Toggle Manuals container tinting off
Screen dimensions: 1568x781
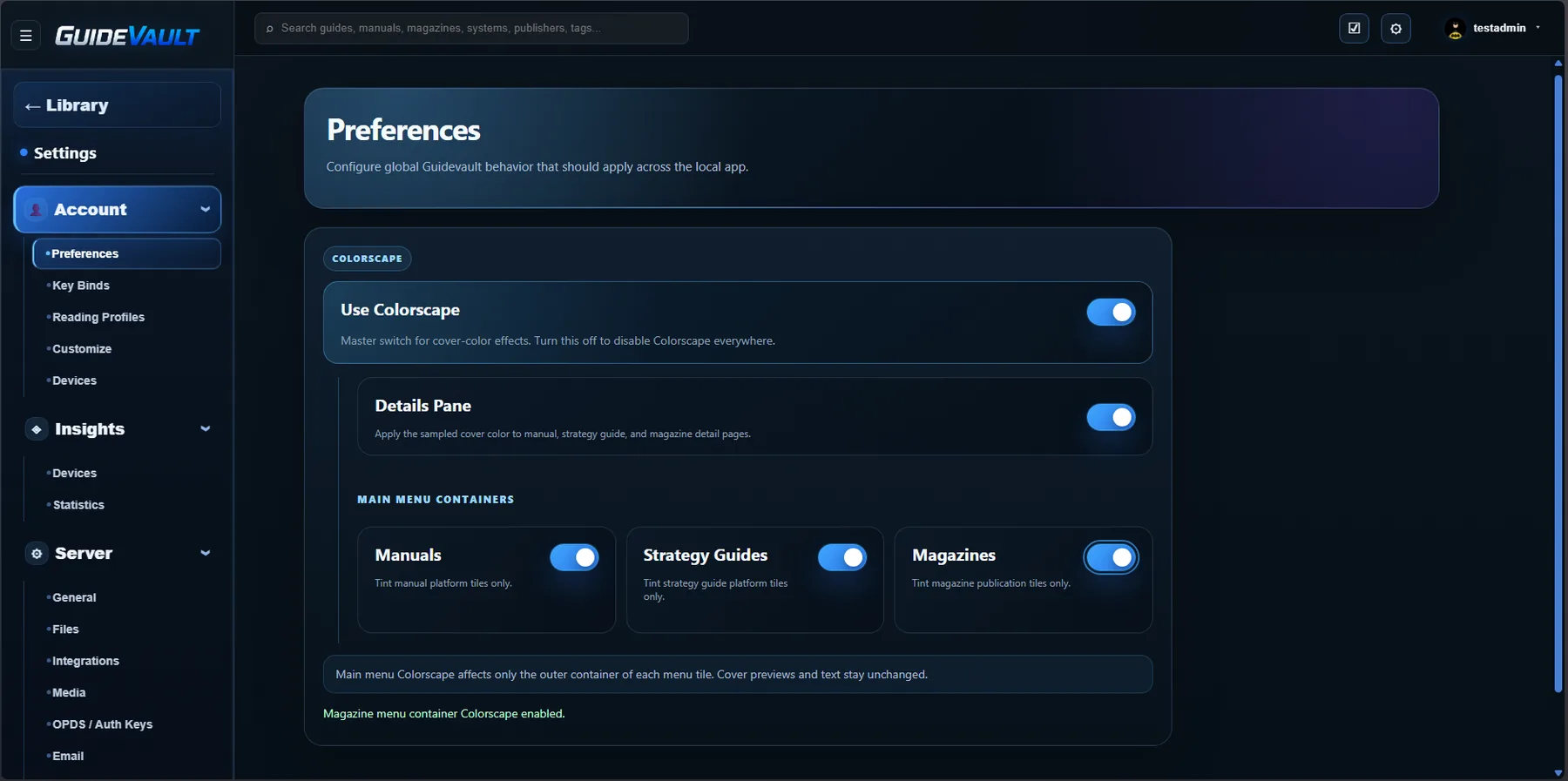574,557
